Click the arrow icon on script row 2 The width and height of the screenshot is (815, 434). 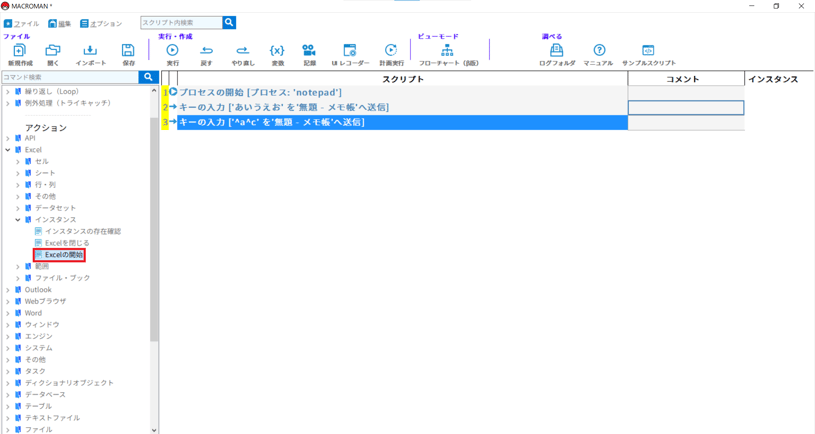click(x=173, y=107)
